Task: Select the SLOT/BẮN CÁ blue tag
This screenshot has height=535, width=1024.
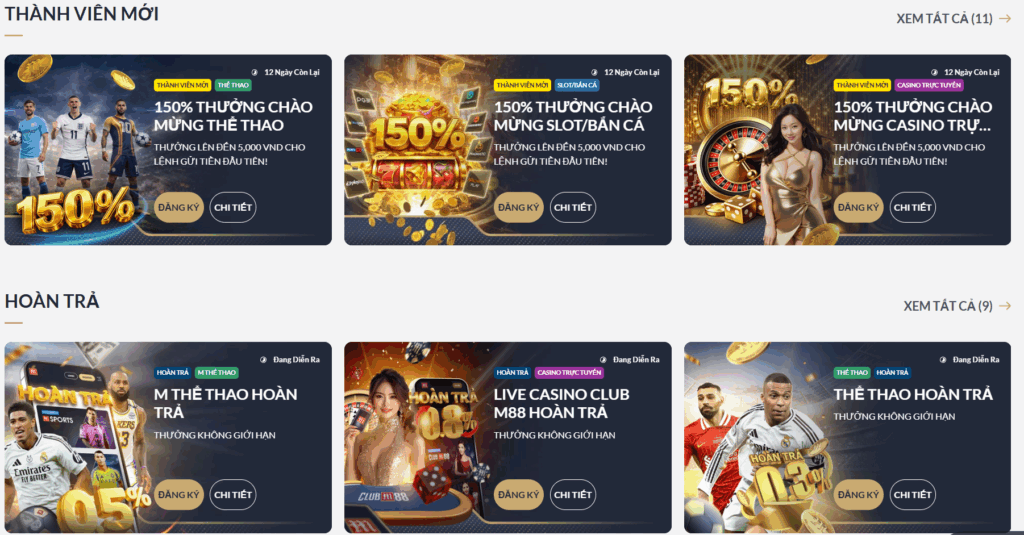Action: pyautogui.click(x=577, y=86)
